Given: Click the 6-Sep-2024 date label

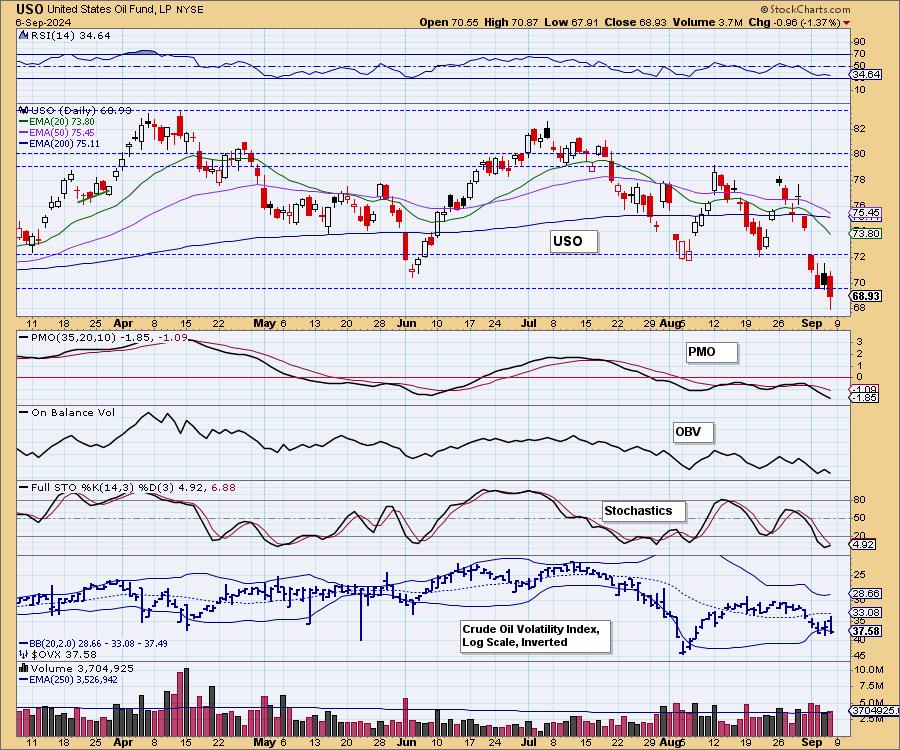Looking at the screenshot, I should click(43, 22).
